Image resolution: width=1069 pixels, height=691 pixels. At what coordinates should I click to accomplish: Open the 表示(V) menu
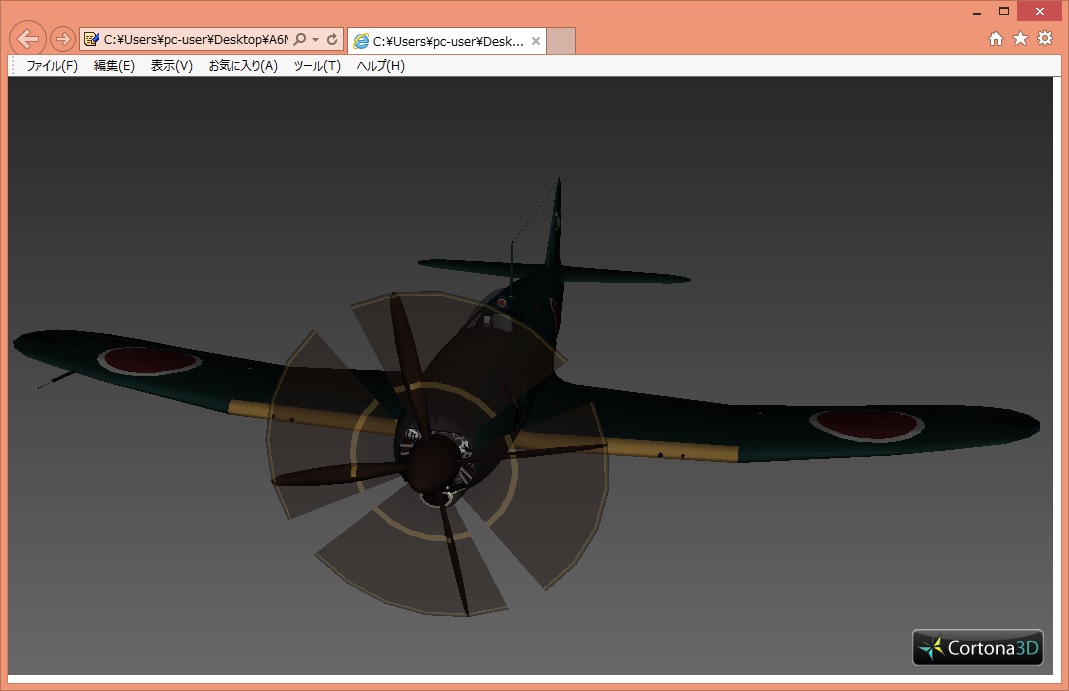171,66
